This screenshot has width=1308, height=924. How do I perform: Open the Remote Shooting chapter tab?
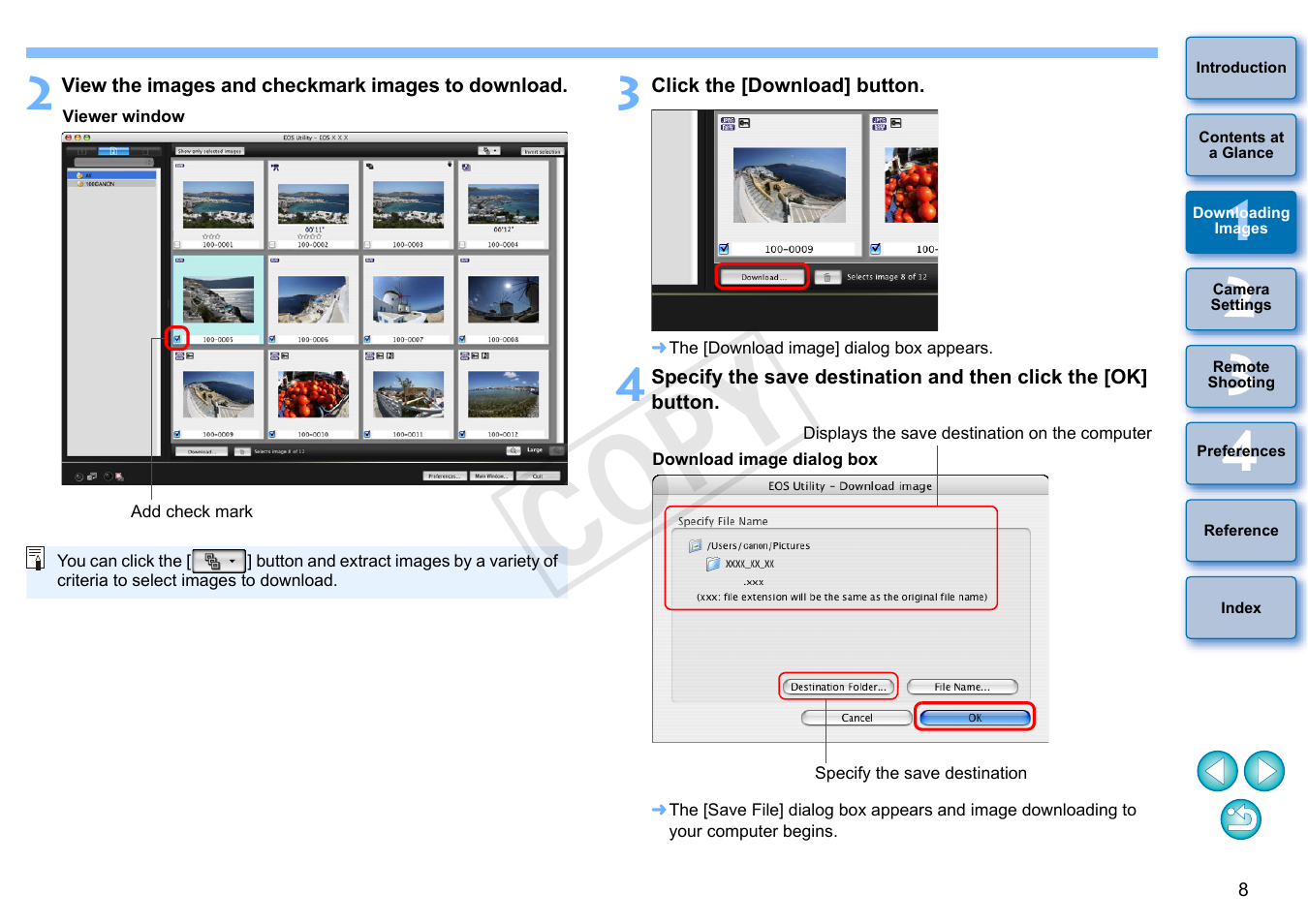click(x=1241, y=376)
